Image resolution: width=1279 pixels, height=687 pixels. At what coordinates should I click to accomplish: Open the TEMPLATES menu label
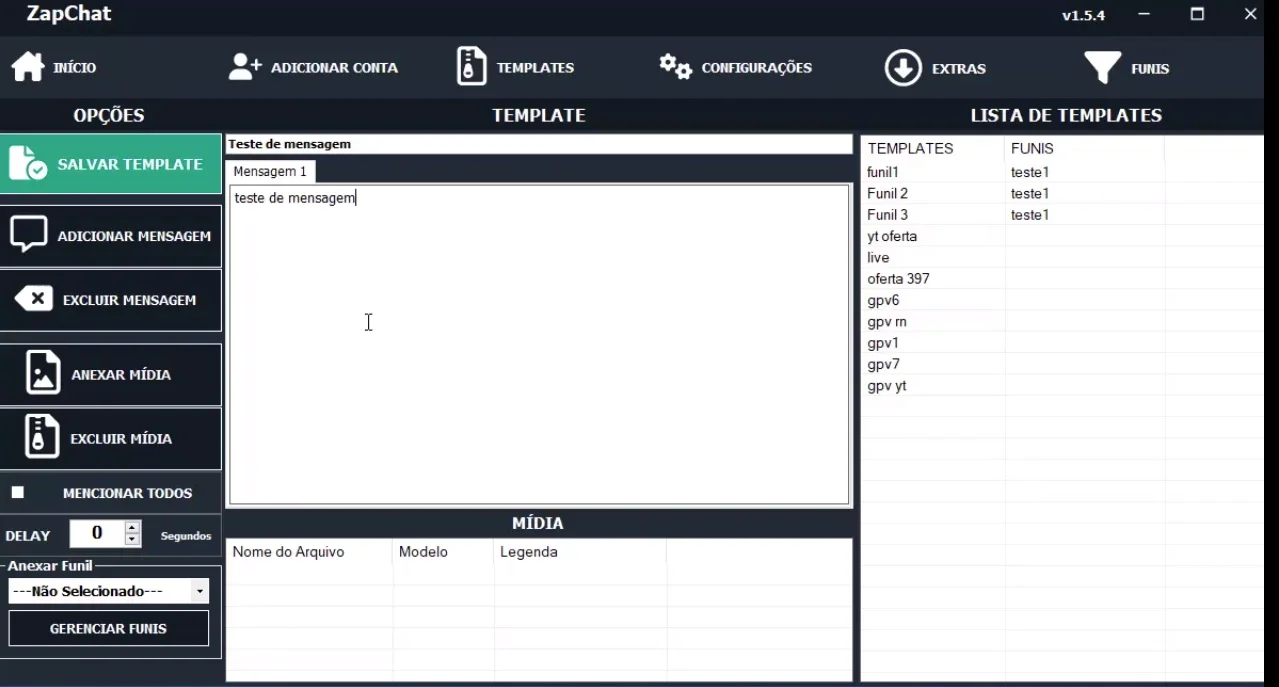pos(535,68)
